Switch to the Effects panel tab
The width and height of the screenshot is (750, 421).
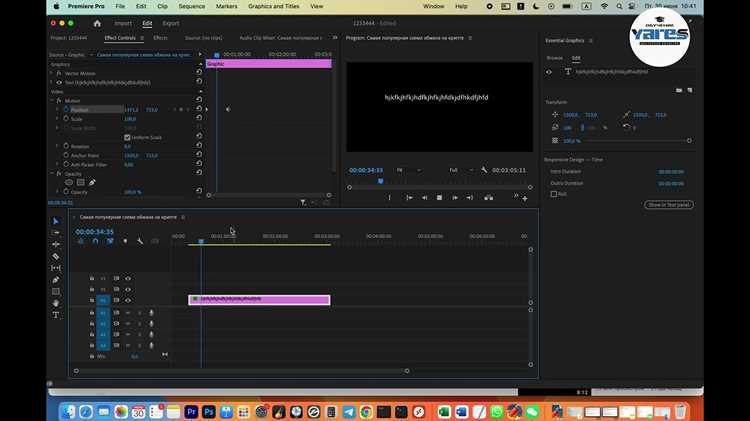pos(160,38)
